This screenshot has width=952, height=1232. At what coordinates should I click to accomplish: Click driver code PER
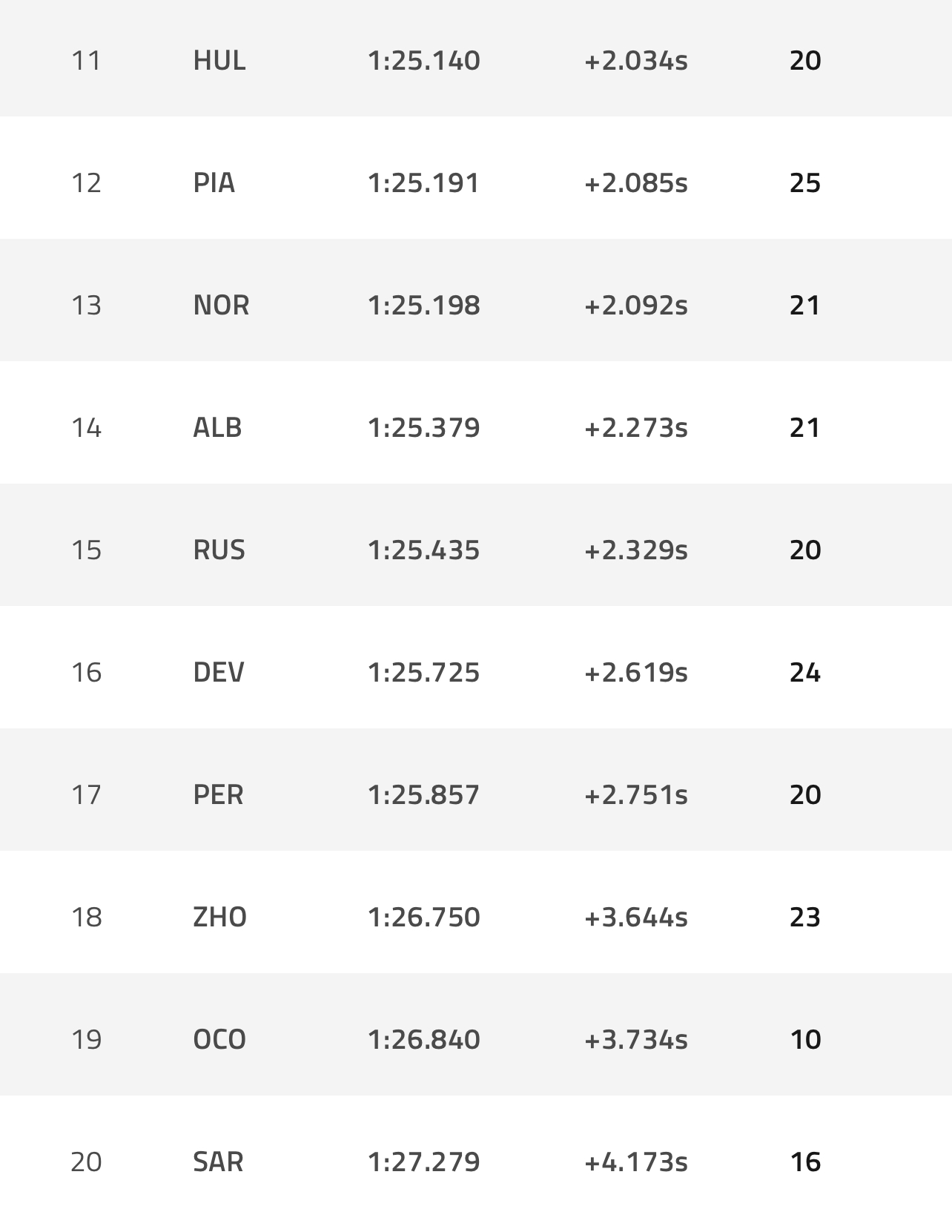[218, 794]
